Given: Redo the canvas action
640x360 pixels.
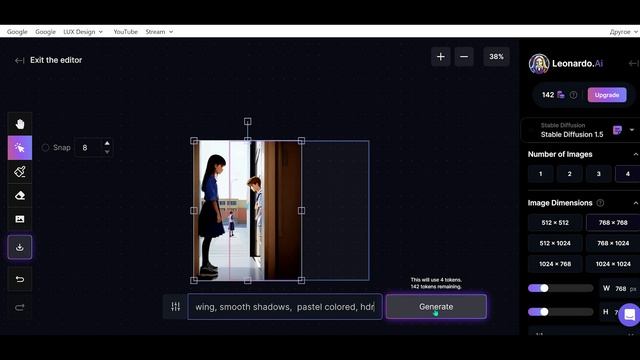Looking at the screenshot, I should point(20,307).
